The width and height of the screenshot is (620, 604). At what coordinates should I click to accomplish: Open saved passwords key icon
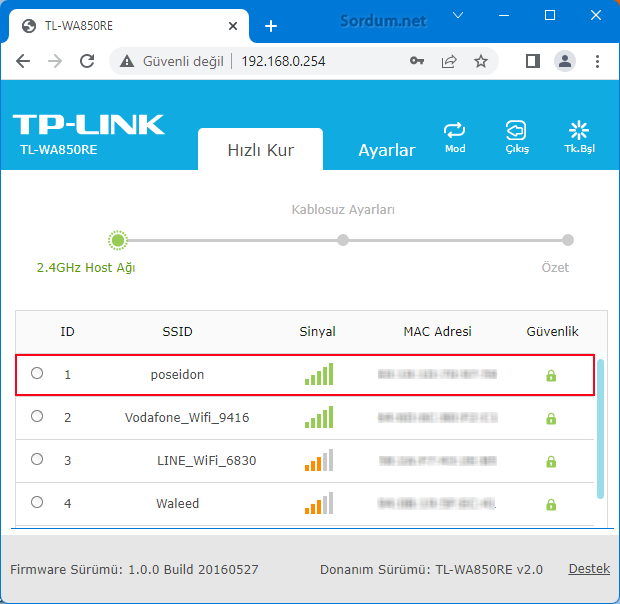[417, 61]
